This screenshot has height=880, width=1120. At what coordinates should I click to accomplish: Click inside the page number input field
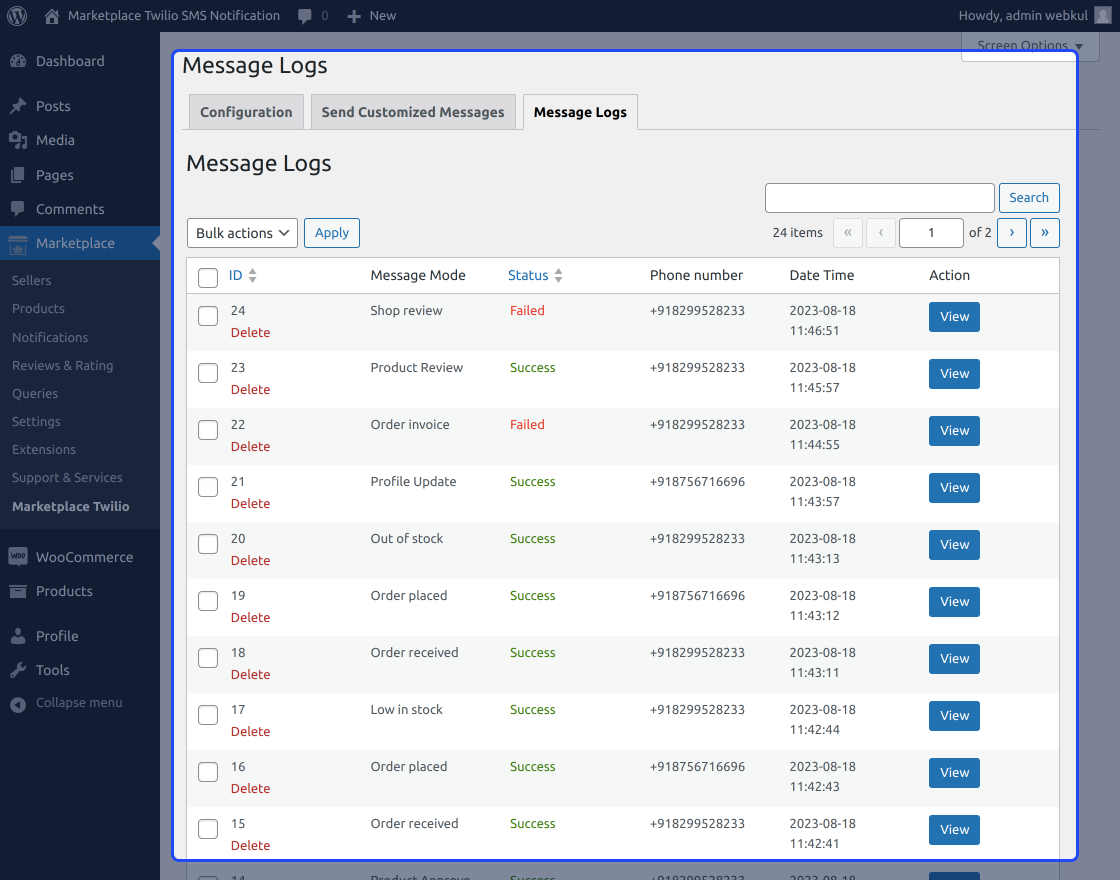click(931, 232)
